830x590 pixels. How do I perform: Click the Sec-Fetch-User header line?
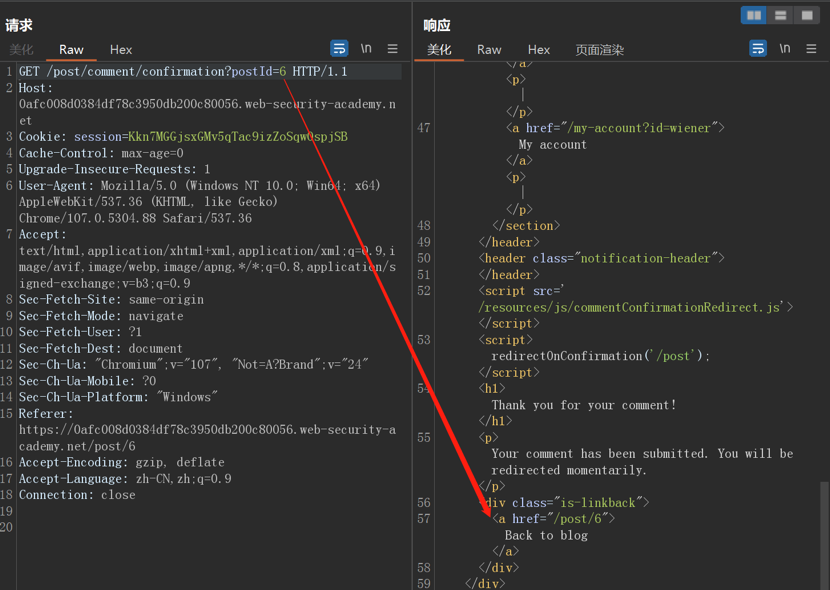click(x=80, y=332)
